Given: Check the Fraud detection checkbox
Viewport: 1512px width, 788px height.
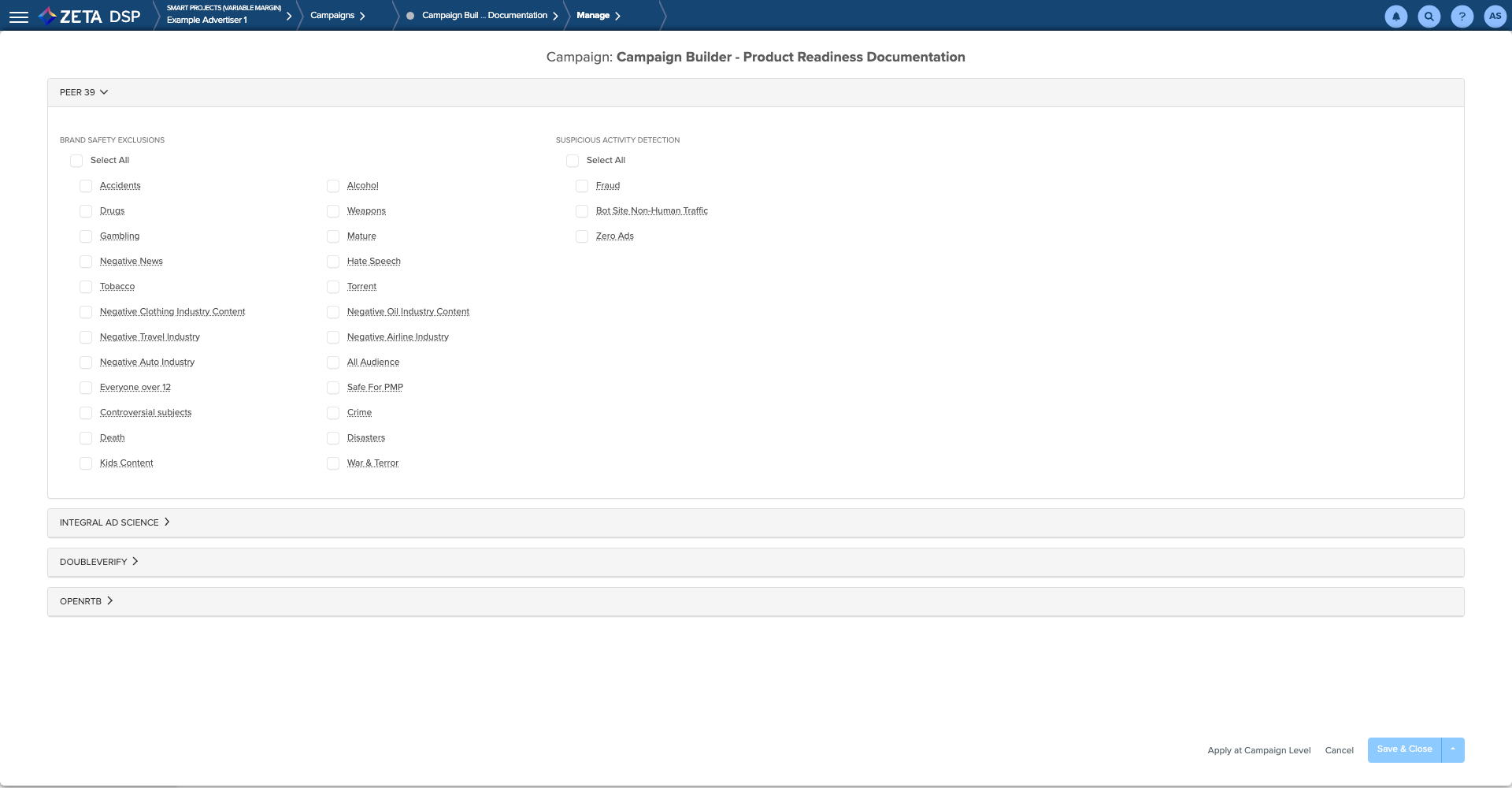Looking at the screenshot, I should [x=582, y=186].
